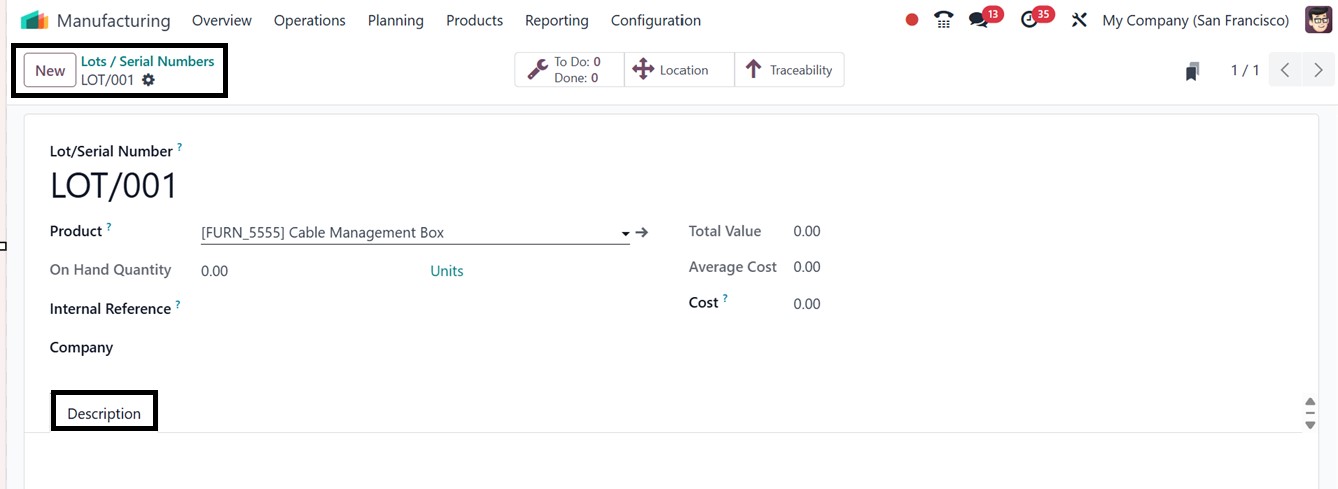This screenshot has width=1338, height=489.
Task: Open the Planning menu
Action: (x=395, y=20)
